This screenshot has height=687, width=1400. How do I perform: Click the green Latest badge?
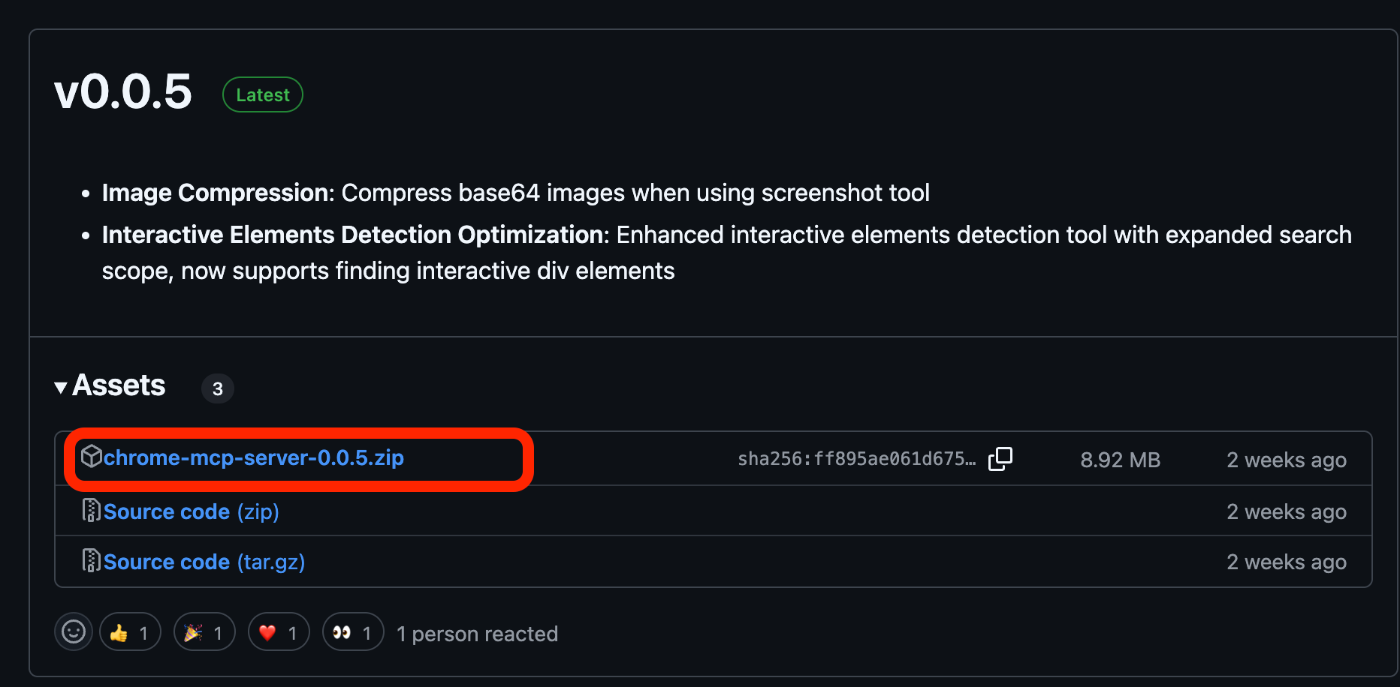pyautogui.click(x=262, y=95)
